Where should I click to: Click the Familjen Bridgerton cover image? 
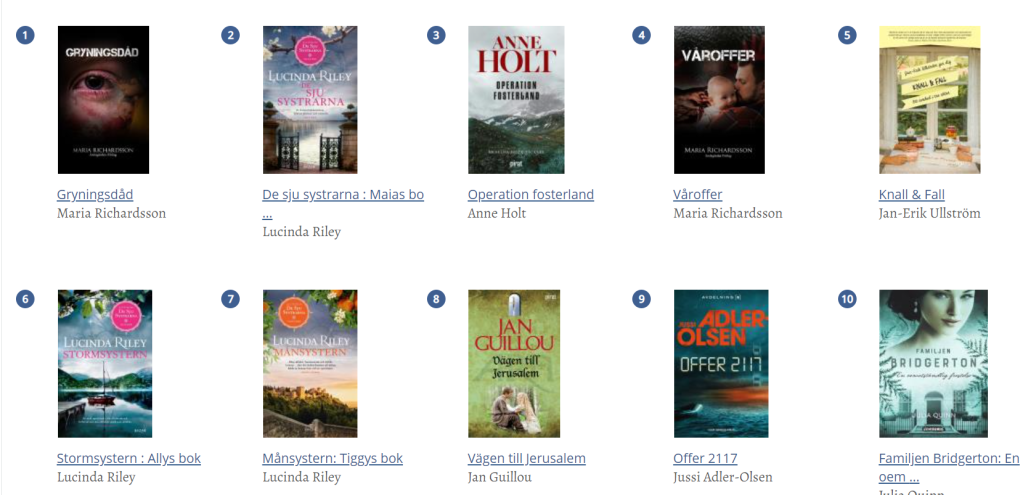click(x=933, y=364)
